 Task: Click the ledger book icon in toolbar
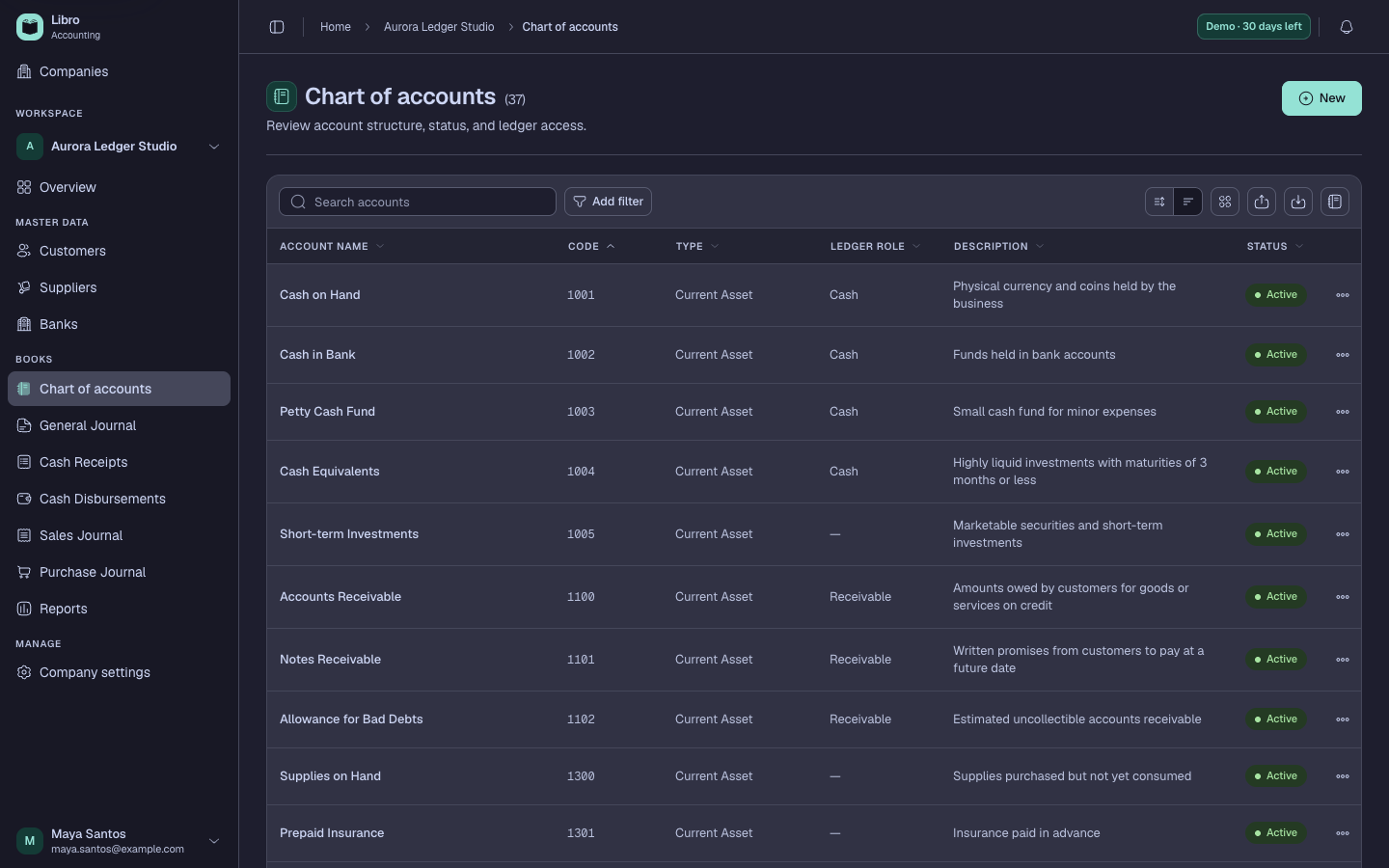[x=1335, y=202]
